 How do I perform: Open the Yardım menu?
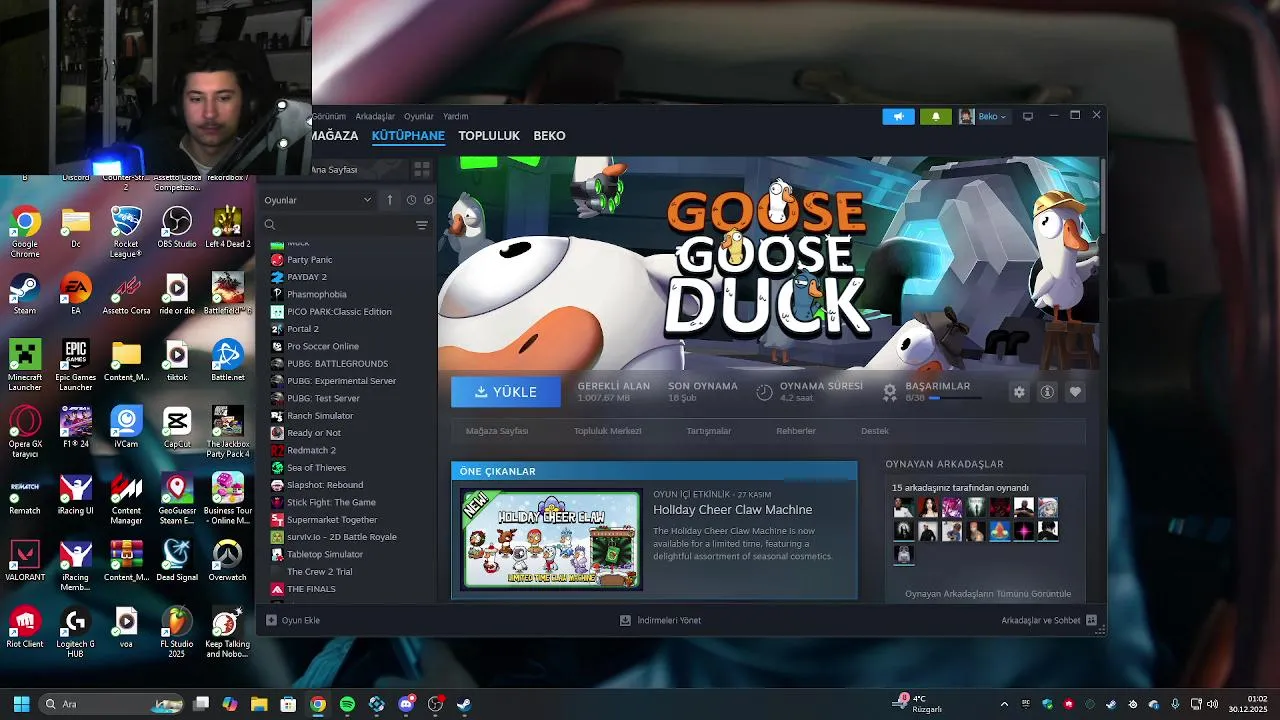pos(456,116)
